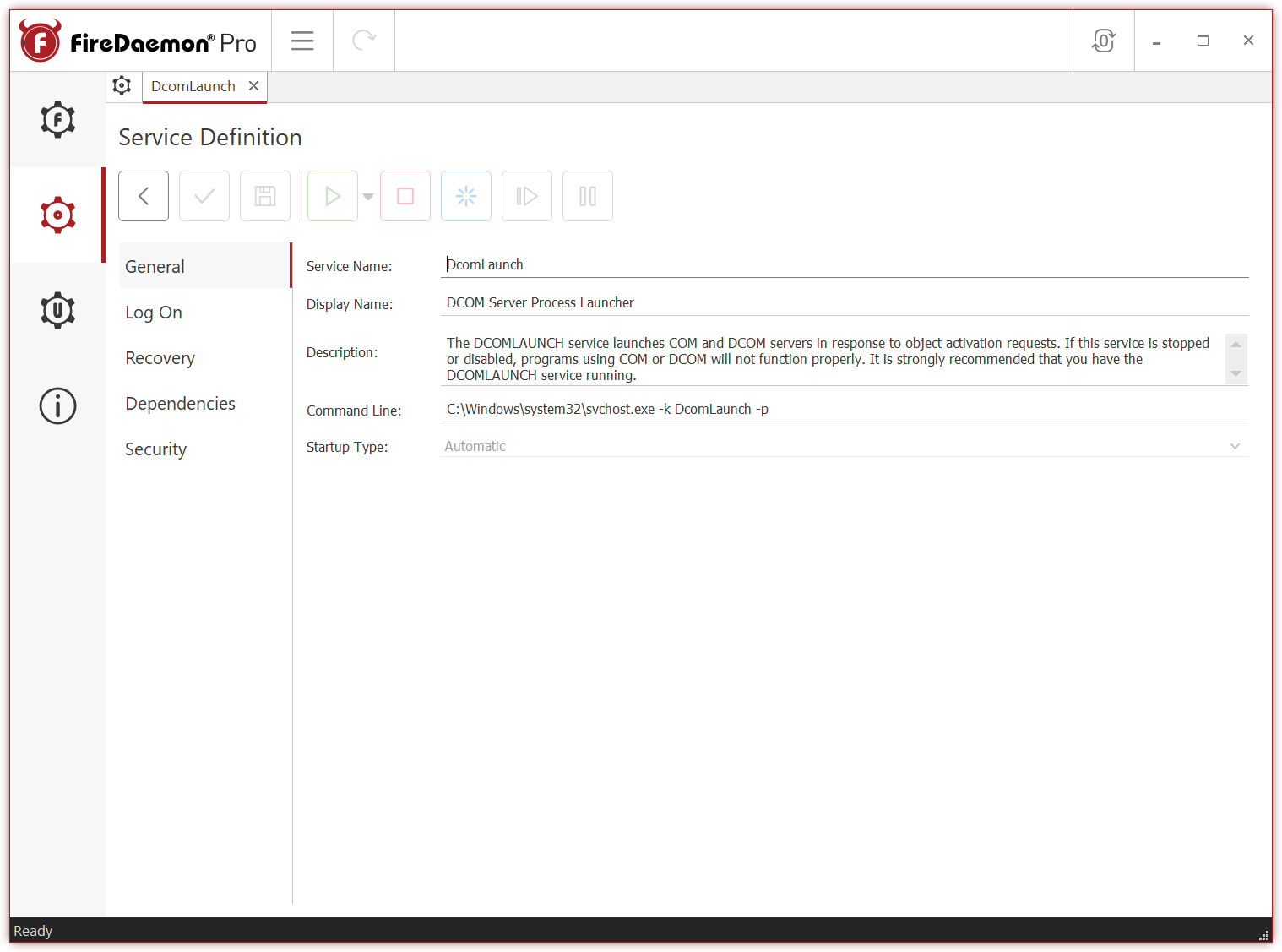The width and height of the screenshot is (1282, 952).
Task: Open the FireDaemon services sidebar icon
Action: [x=57, y=120]
